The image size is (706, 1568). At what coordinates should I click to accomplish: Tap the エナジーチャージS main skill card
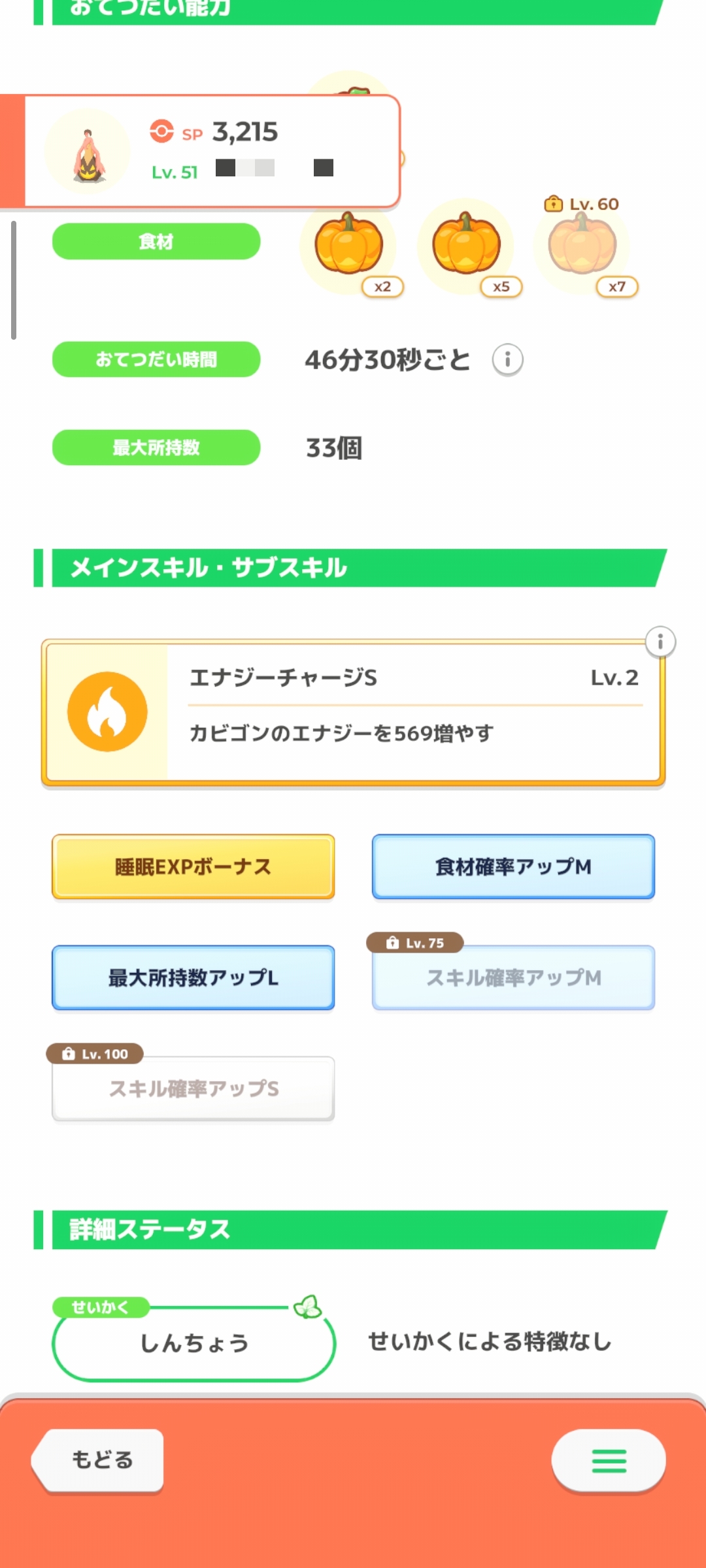point(412,712)
